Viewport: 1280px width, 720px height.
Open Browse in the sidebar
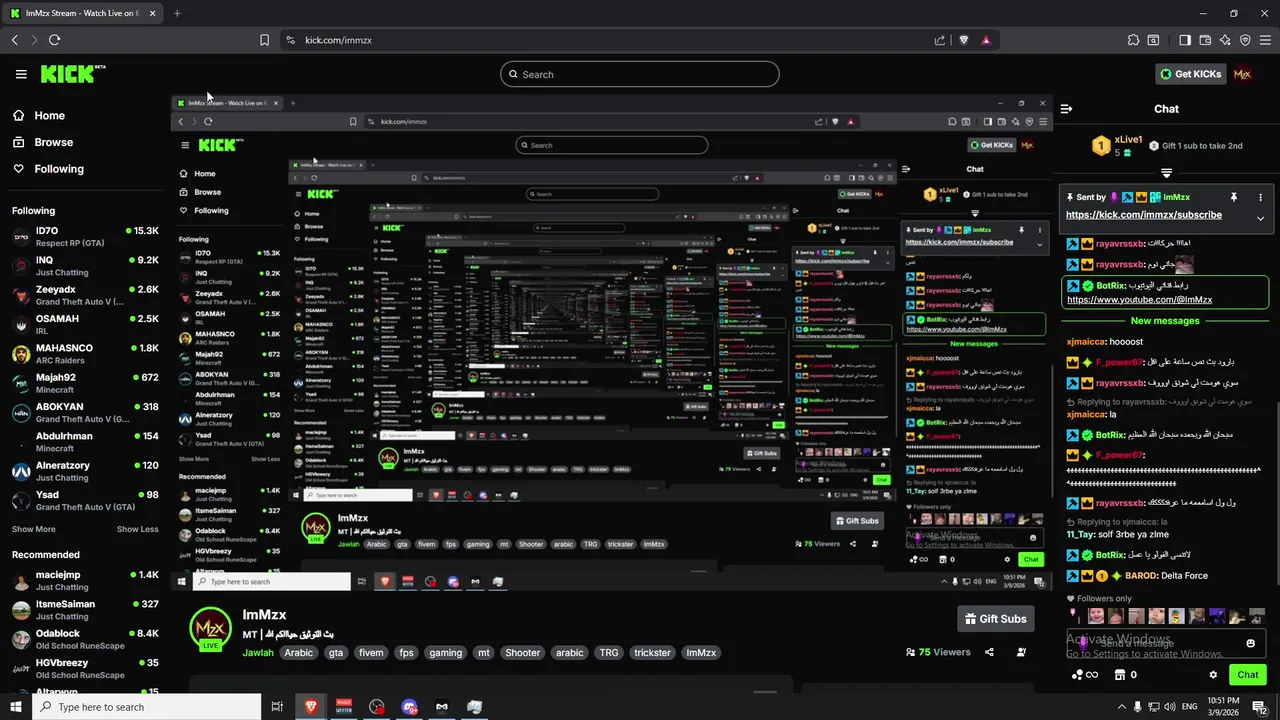pyautogui.click(x=43, y=142)
